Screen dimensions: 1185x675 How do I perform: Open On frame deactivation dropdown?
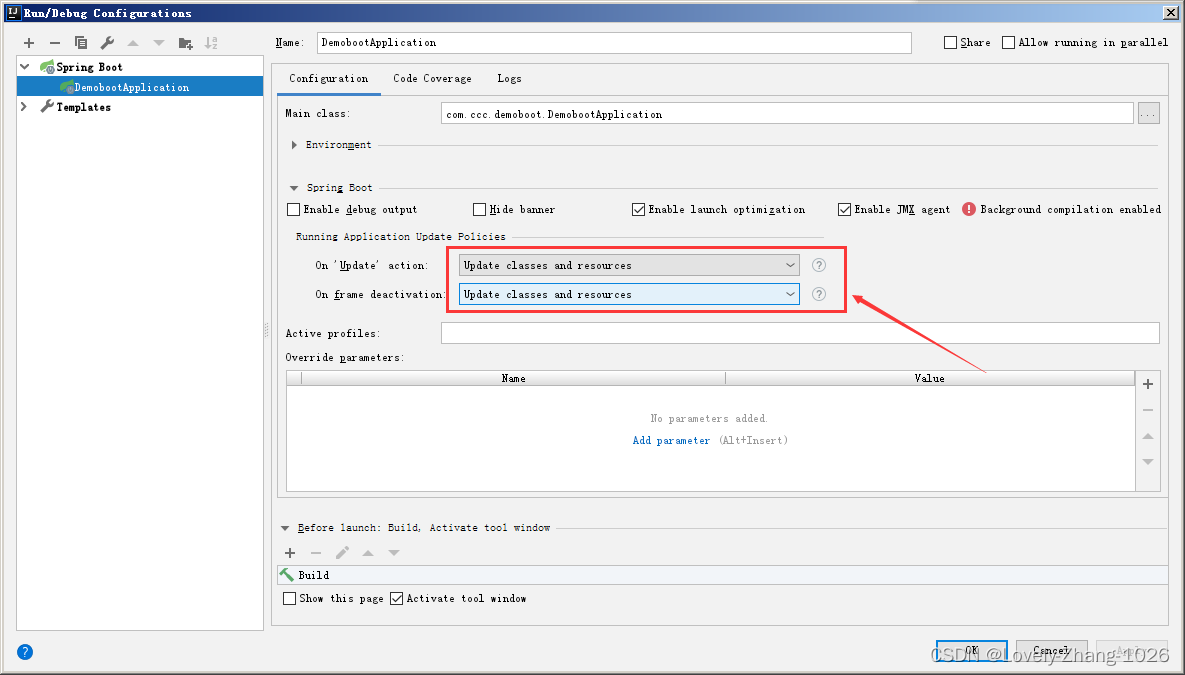(629, 294)
